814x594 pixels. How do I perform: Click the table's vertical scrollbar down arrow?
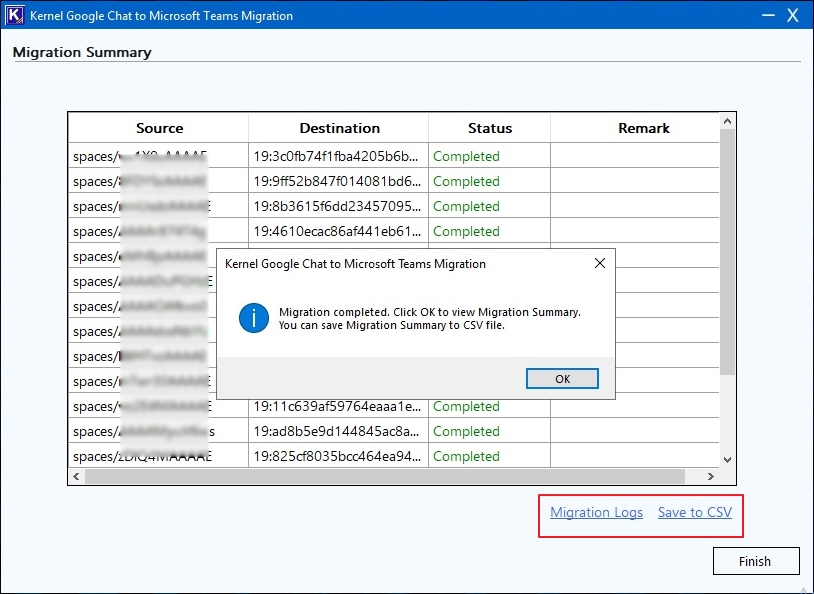pyautogui.click(x=727, y=460)
